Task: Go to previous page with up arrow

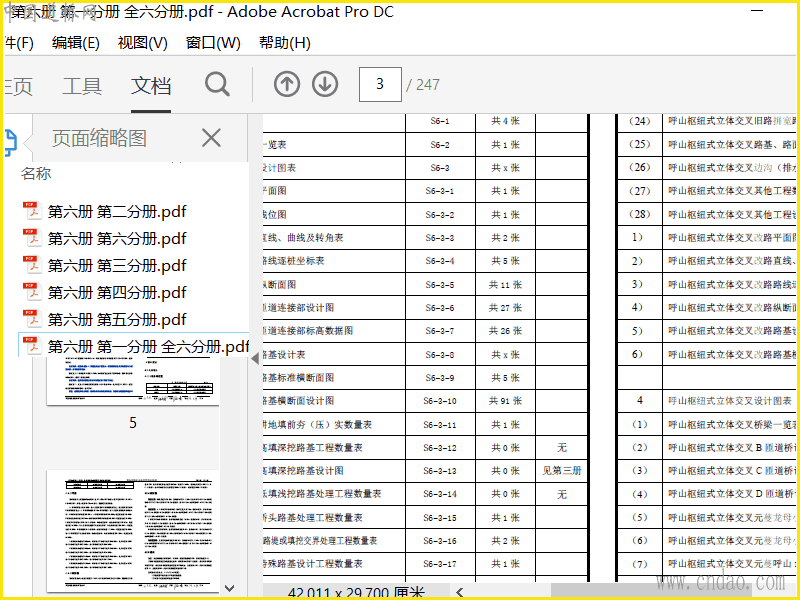Action: click(x=287, y=85)
